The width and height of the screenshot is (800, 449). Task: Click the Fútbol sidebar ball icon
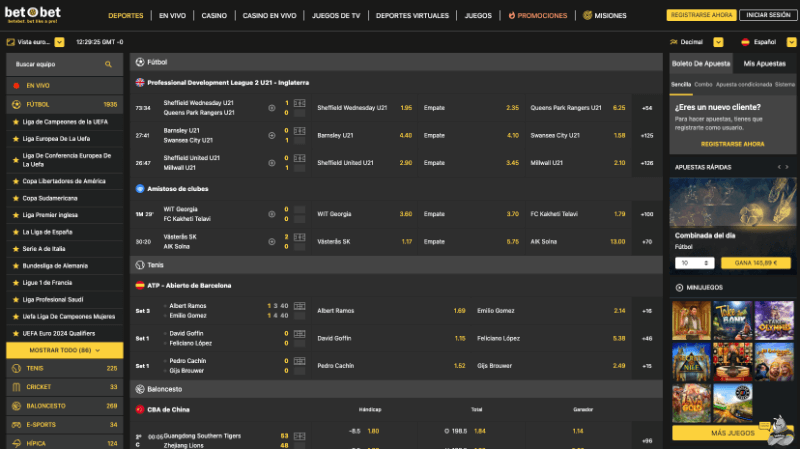16,104
